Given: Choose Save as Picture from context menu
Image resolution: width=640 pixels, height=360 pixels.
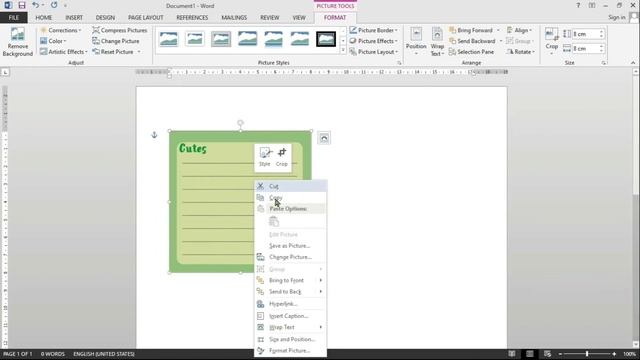Looking at the screenshot, I should [x=290, y=246].
